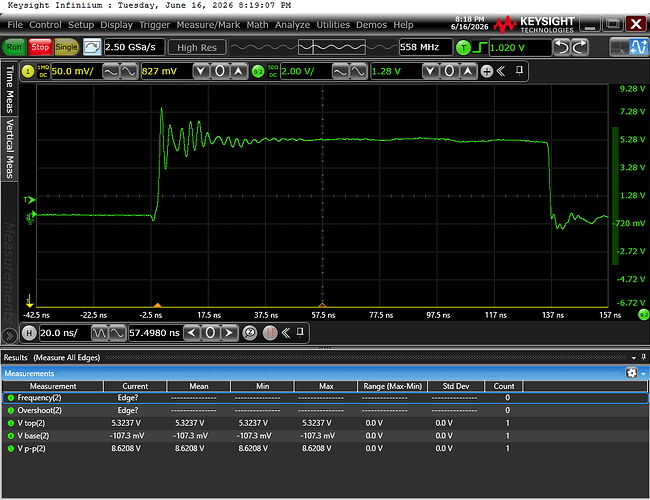
Task: Toggle channel 2 green button
Action: pos(258,71)
